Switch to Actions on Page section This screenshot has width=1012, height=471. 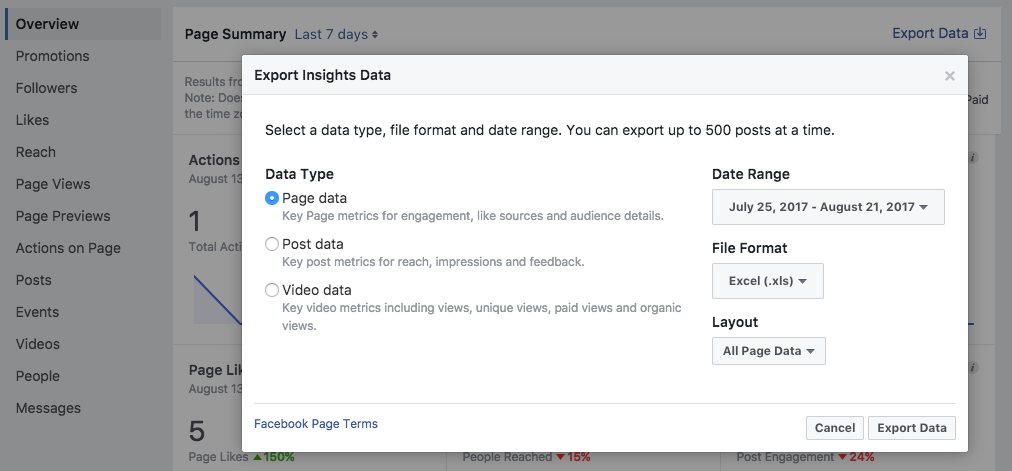click(x=68, y=248)
